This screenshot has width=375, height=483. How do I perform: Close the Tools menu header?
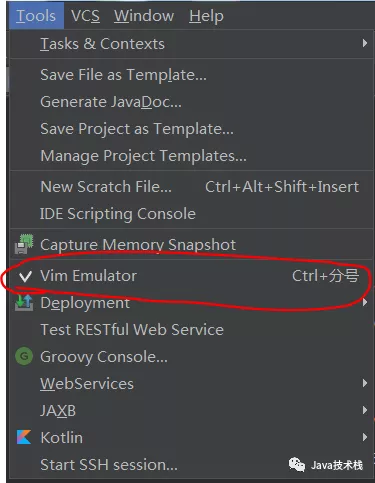[x=36, y=16]
